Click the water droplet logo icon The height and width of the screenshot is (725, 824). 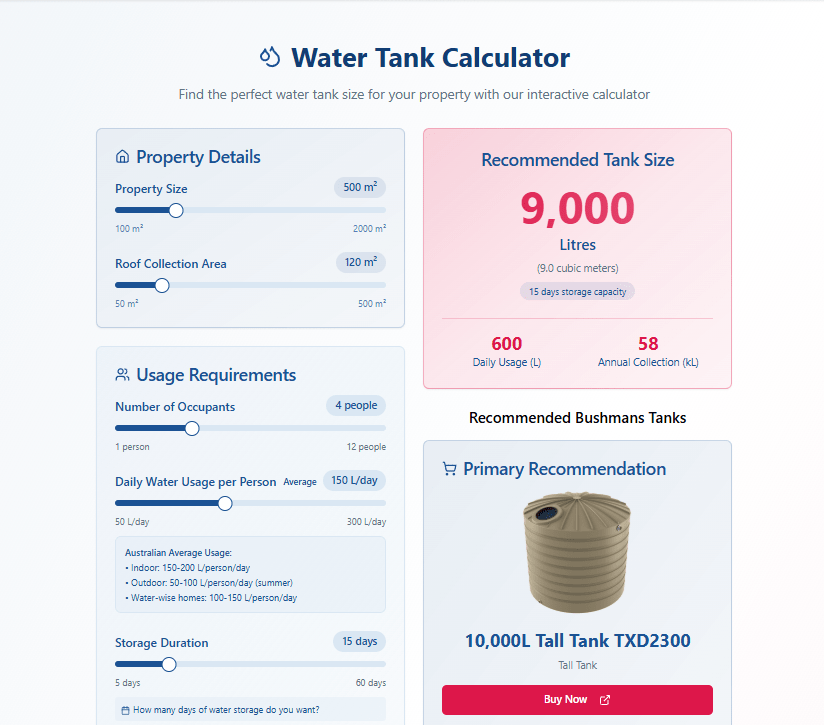(x=269, y=58)
